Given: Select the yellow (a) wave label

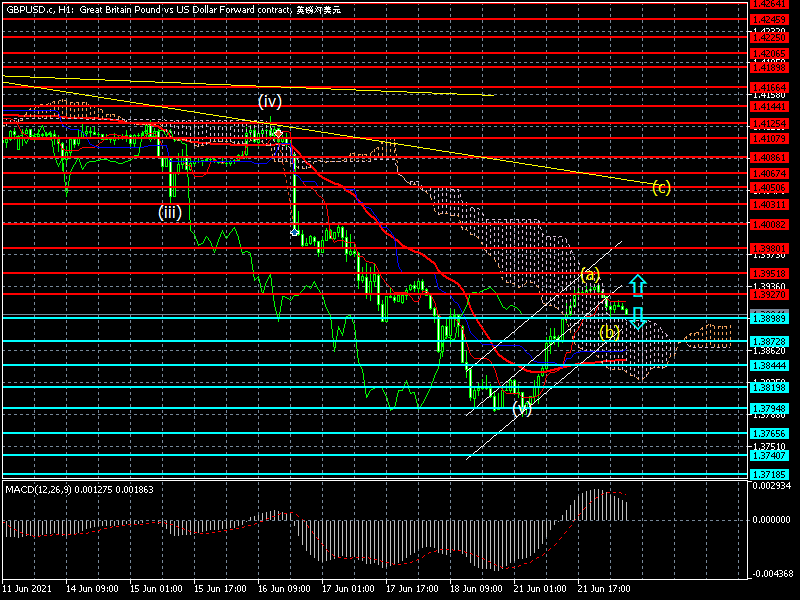Looking at the screenshot, I should (590, 275).
